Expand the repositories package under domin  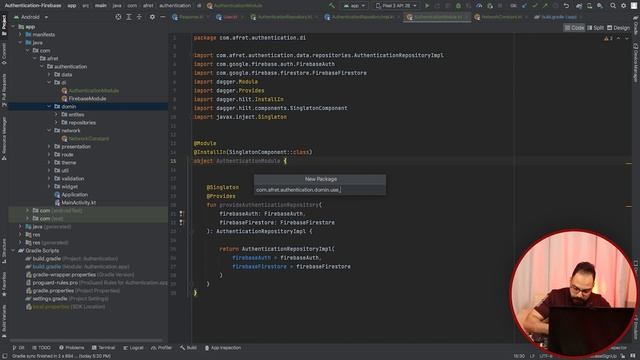coord(56,122)
